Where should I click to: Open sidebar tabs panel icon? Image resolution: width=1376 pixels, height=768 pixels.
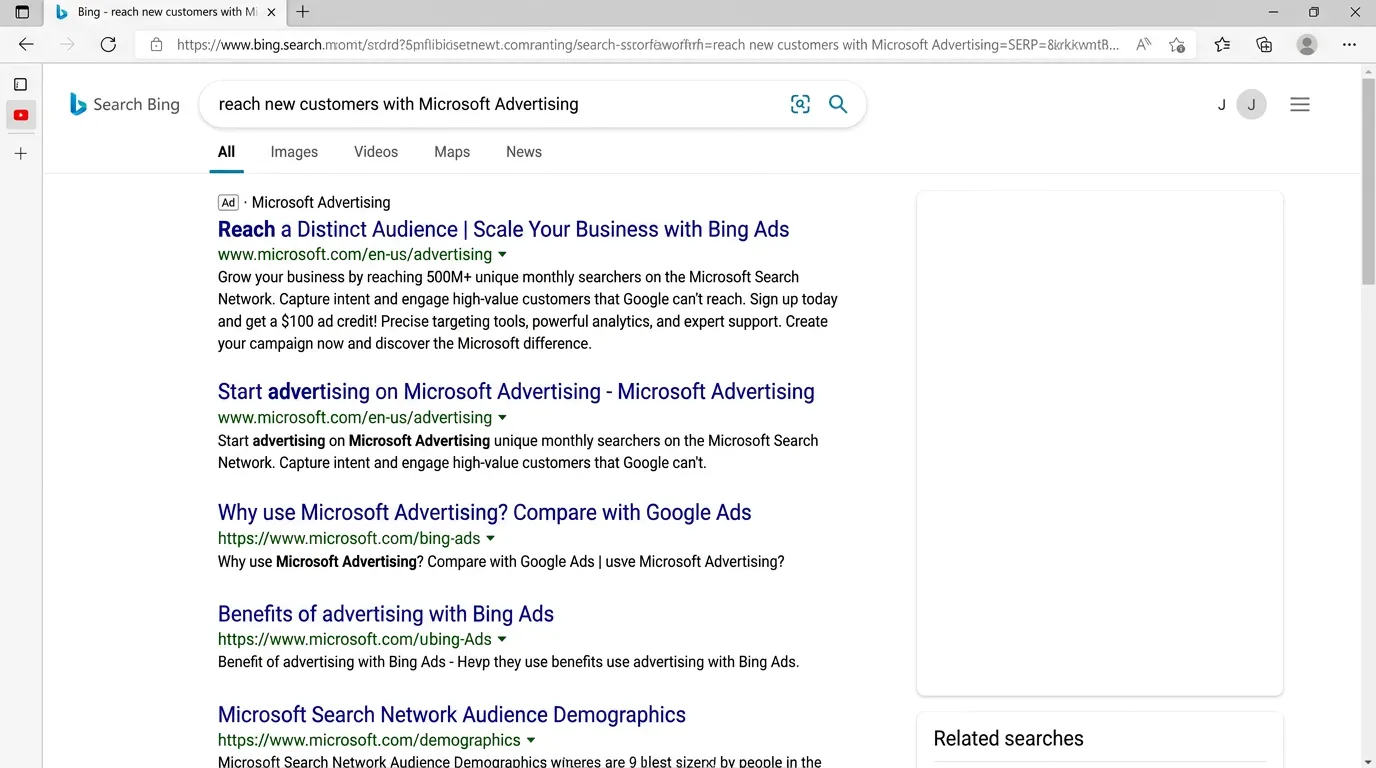pyautogui.click(x=20, y=84)
